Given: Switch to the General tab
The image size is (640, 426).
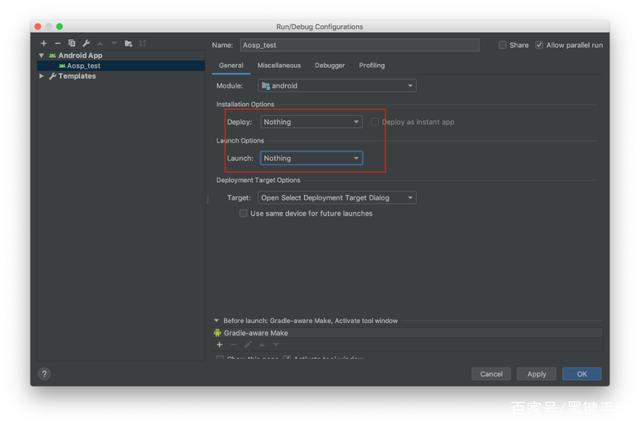Looking at the screenshot, I should (x=231, y=66).
